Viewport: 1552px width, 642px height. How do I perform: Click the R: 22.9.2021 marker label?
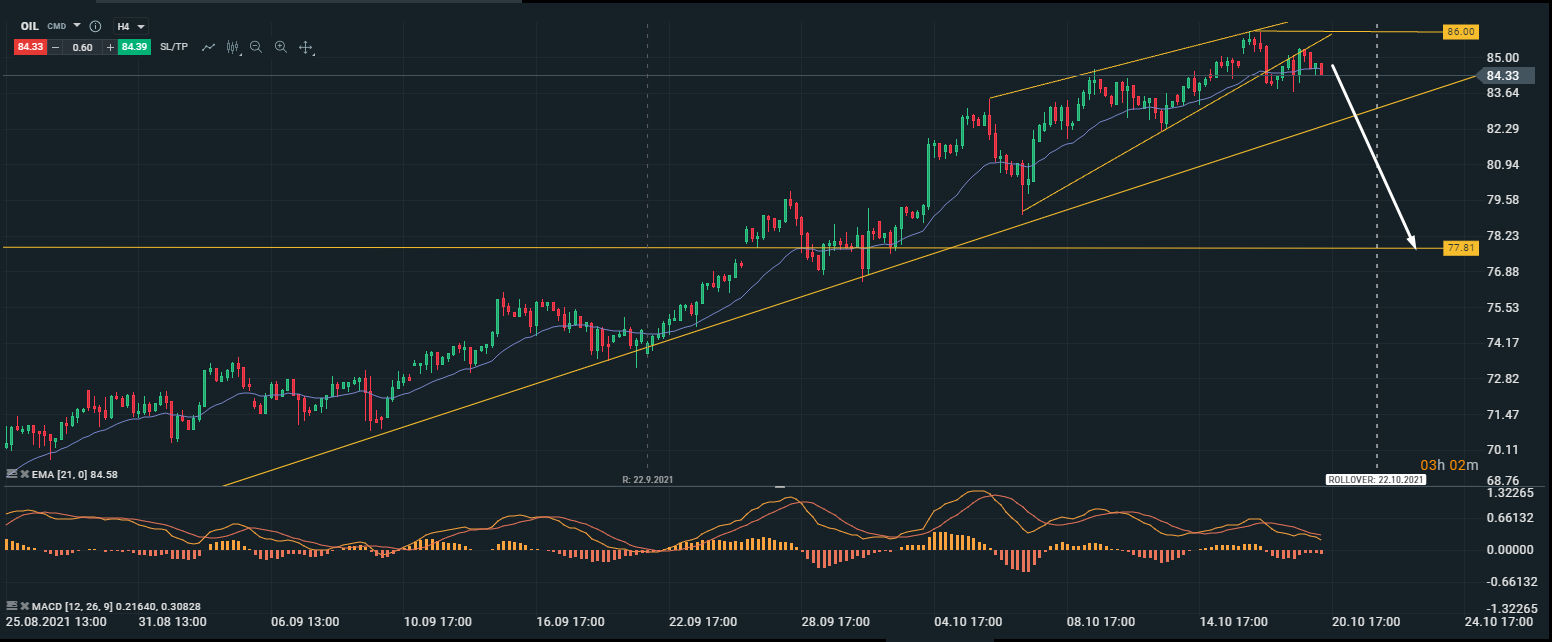647,480
